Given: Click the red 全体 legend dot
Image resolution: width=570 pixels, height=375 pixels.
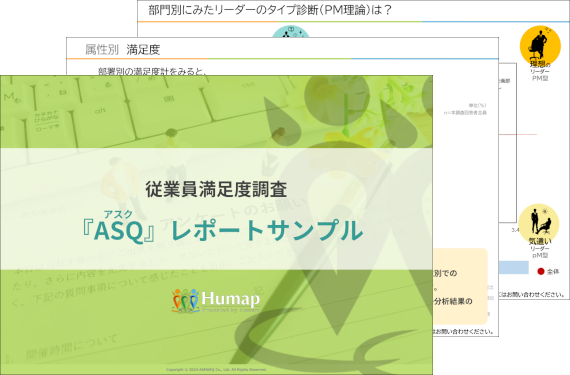Looking at the screenshot, I should click(x=541, y=271).
